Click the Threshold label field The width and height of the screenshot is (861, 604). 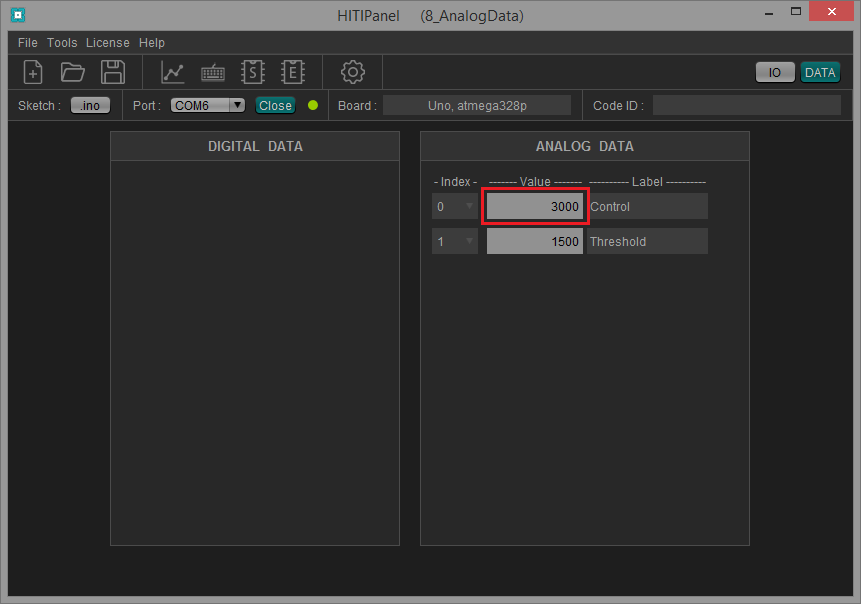[x=647, y=242]
